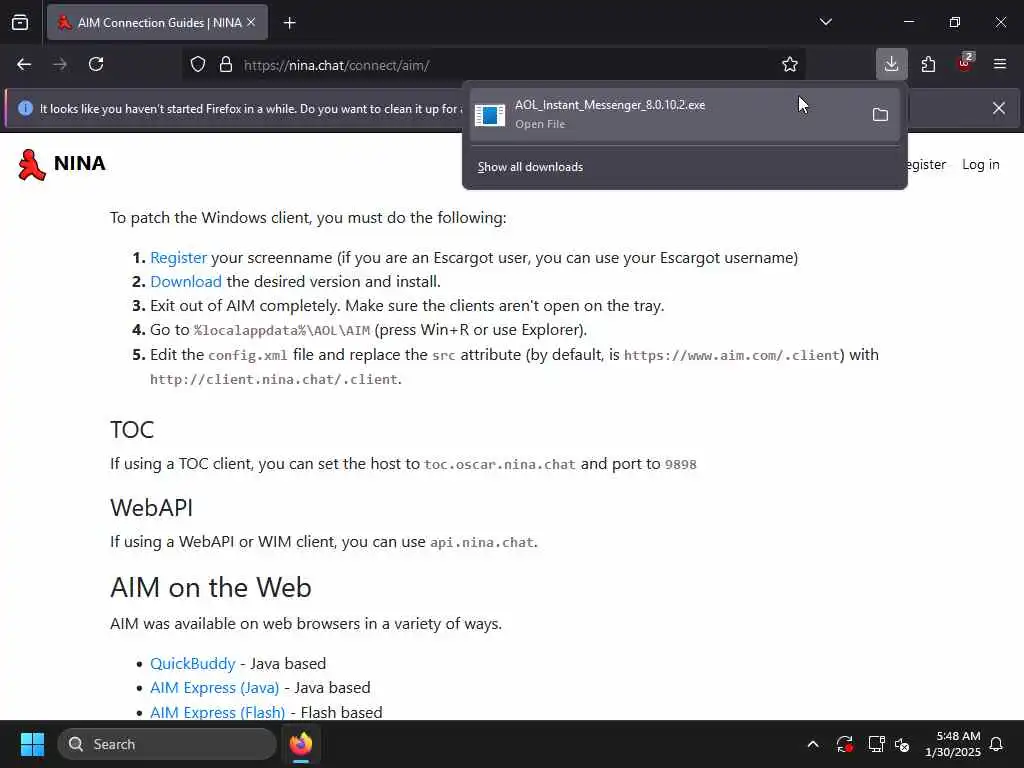Screen dimensions: 1024x768
Task: Click the api.nina.chat text
Action: 482,543
